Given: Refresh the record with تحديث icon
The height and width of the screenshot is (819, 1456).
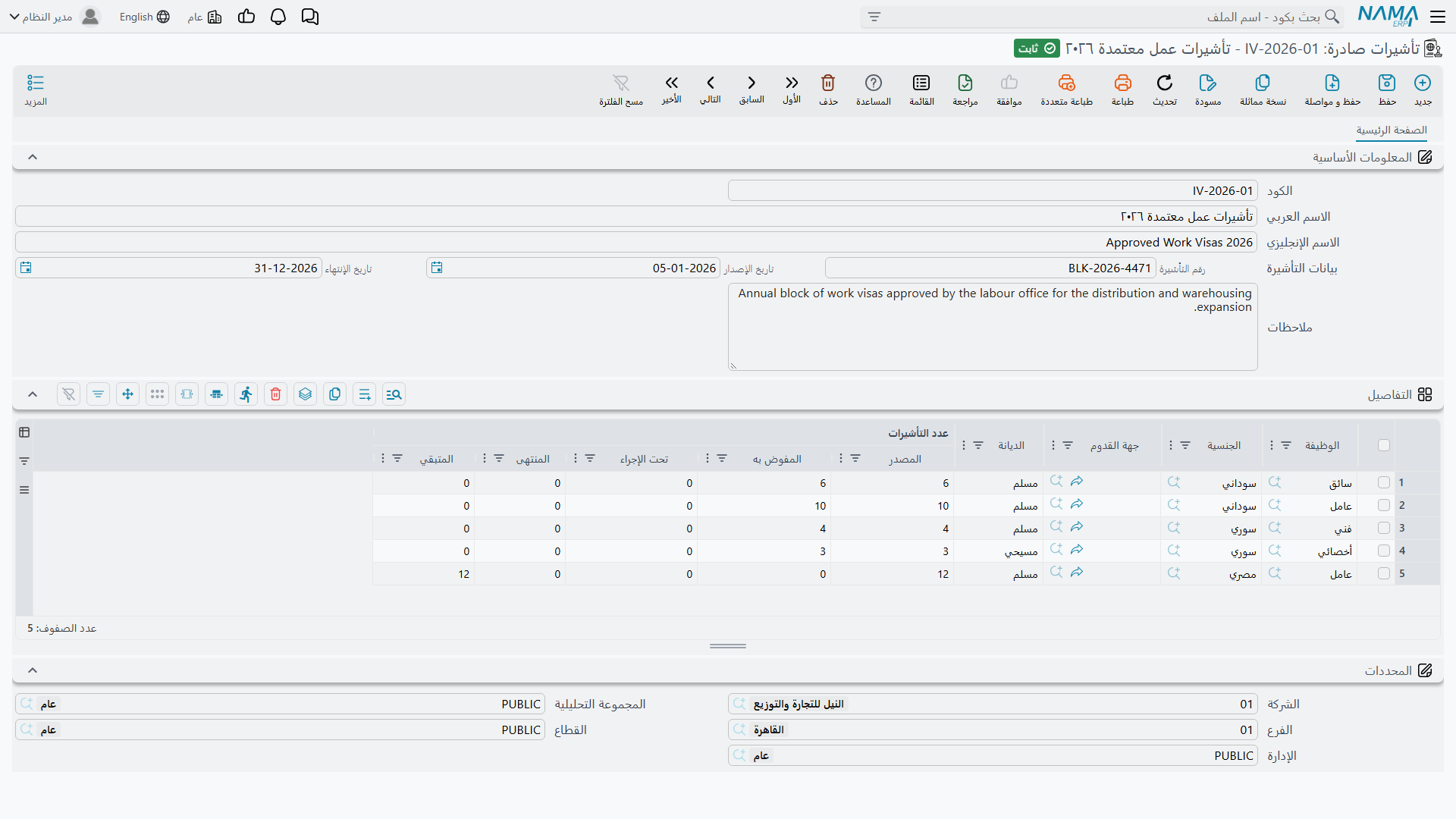Looking at the screenshot, I should (1165, 83).
